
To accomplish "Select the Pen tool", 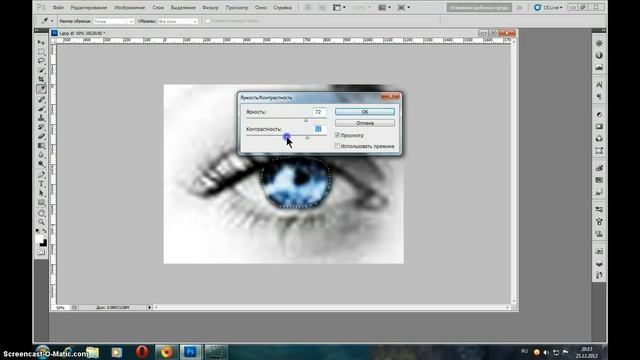I will pos(41,175).
